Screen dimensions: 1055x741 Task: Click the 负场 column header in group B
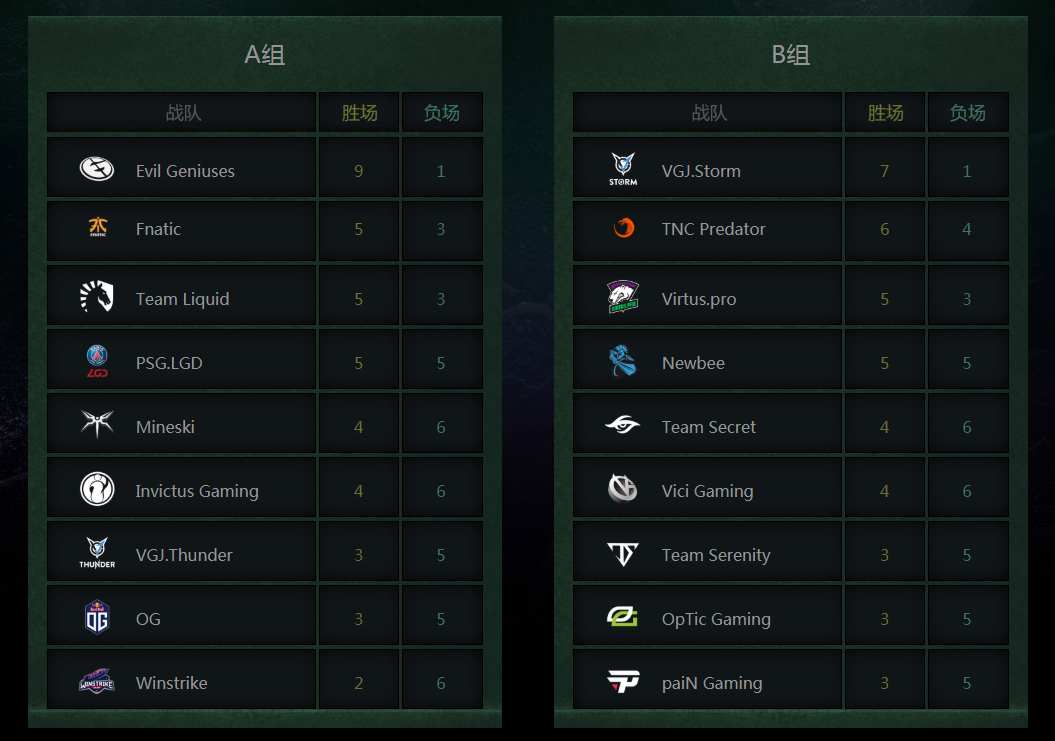(x=967, y=113)
